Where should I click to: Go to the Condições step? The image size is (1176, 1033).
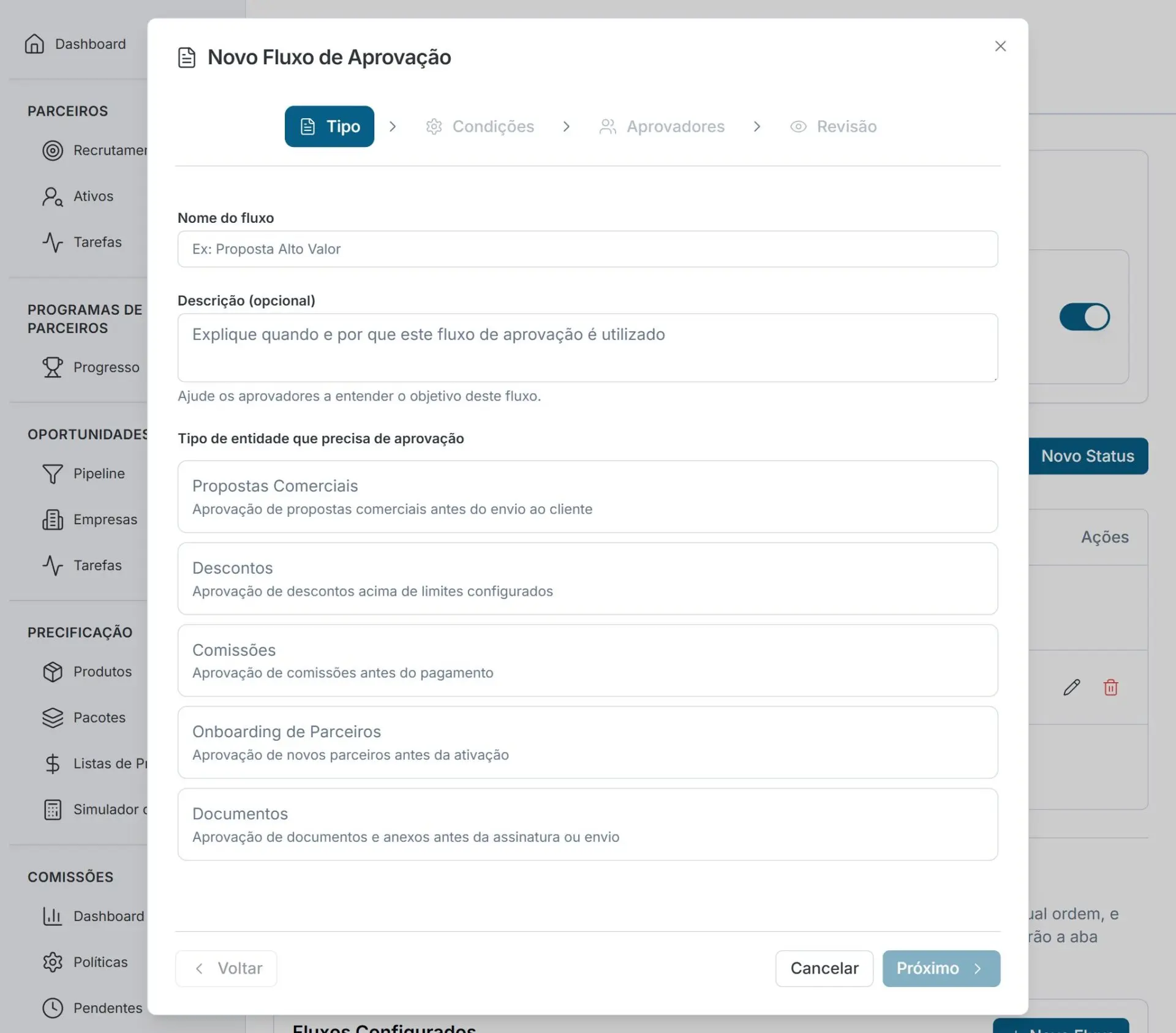pyautogui.click(x=480, y=127)
